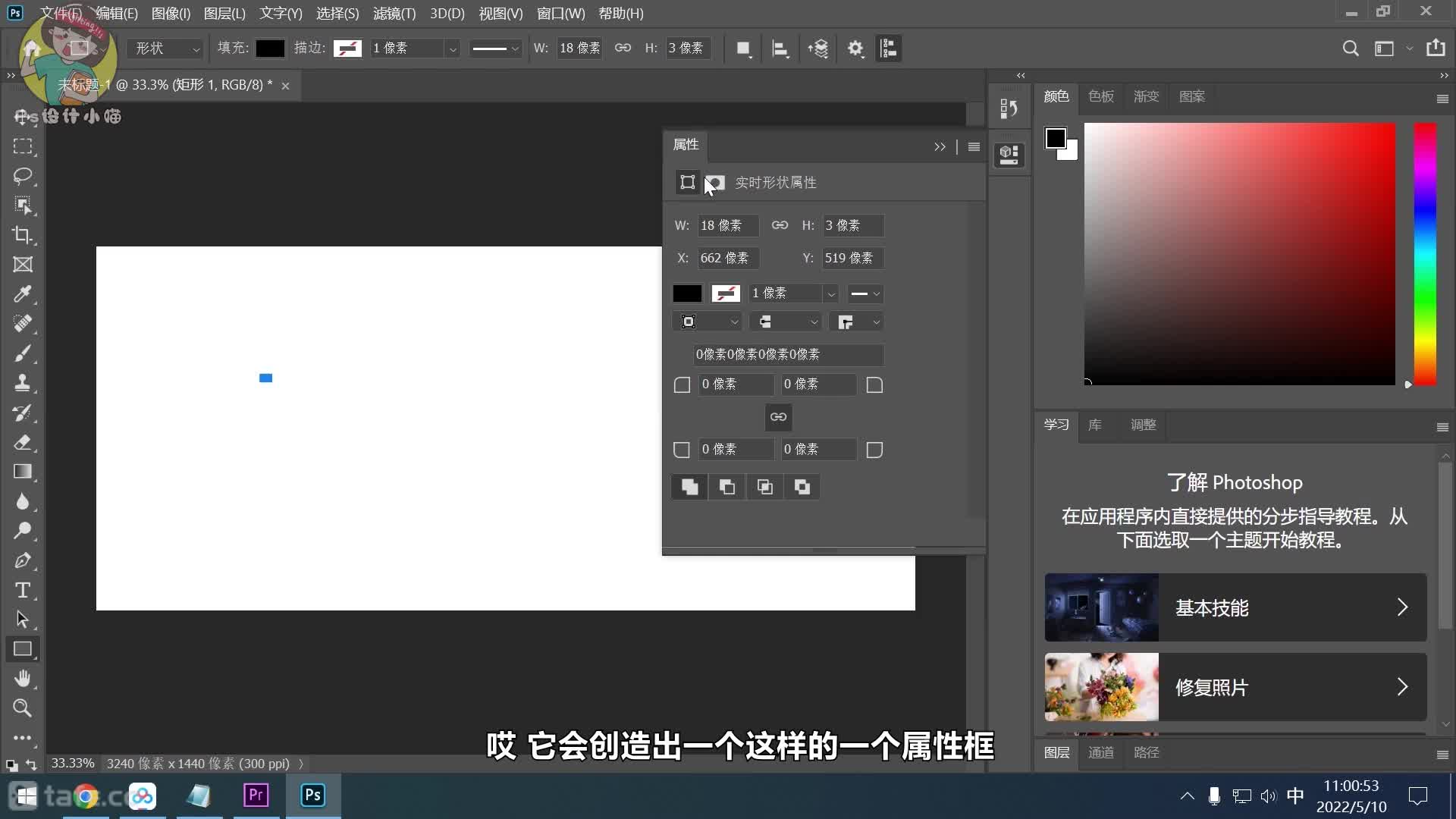The width and height of the screenshot is (1456, 819).
Task: Select the Clone Stamp tool
Action: (x=23, y=383)
